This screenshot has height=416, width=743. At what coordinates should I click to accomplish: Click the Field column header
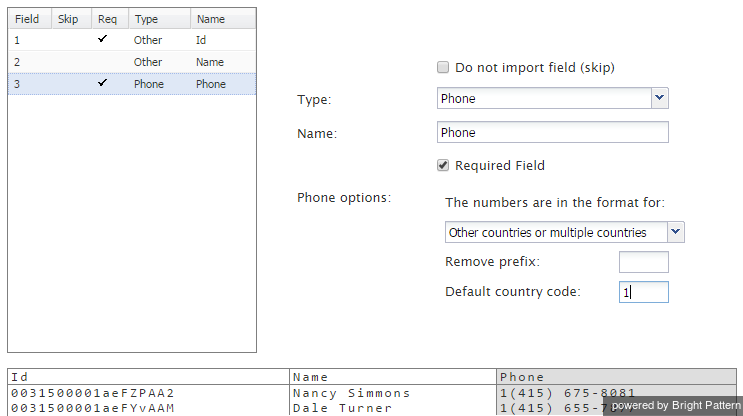[x=30, y=19]
